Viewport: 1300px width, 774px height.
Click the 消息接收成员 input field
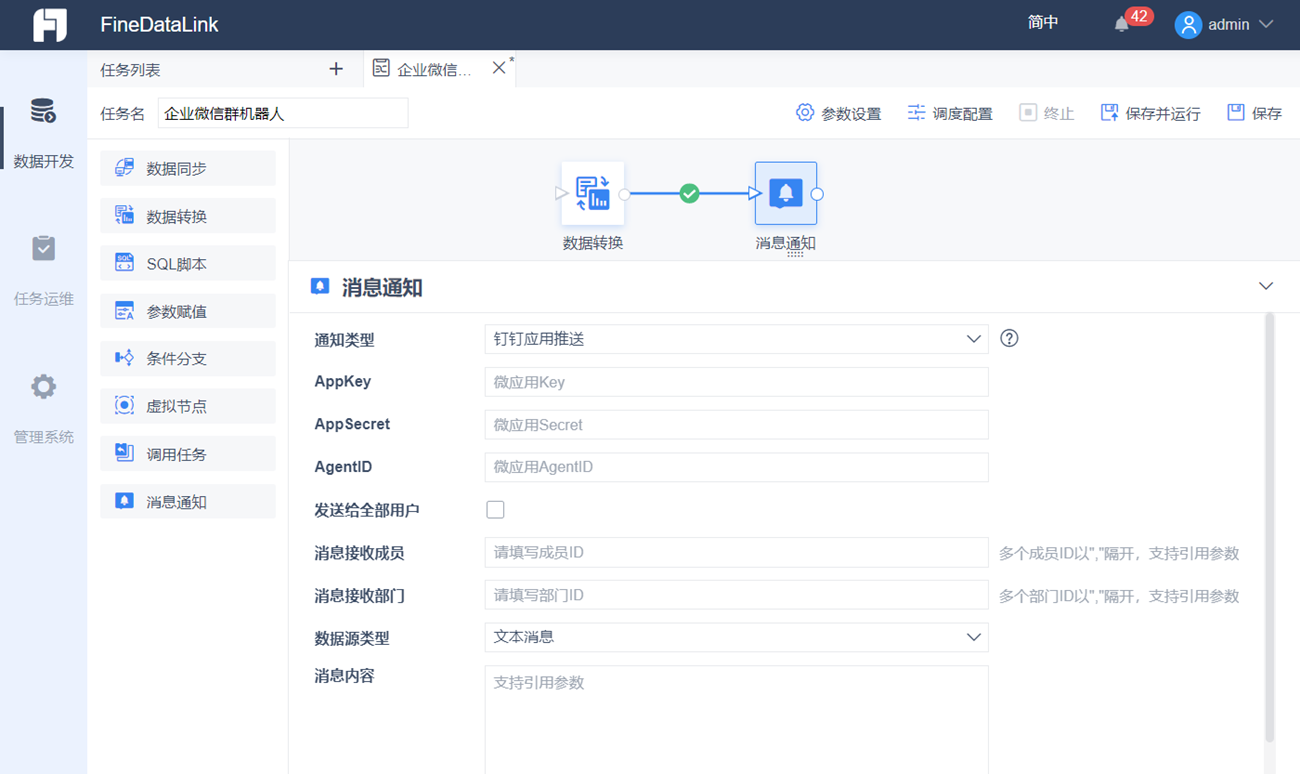click(x=736, y=553)
